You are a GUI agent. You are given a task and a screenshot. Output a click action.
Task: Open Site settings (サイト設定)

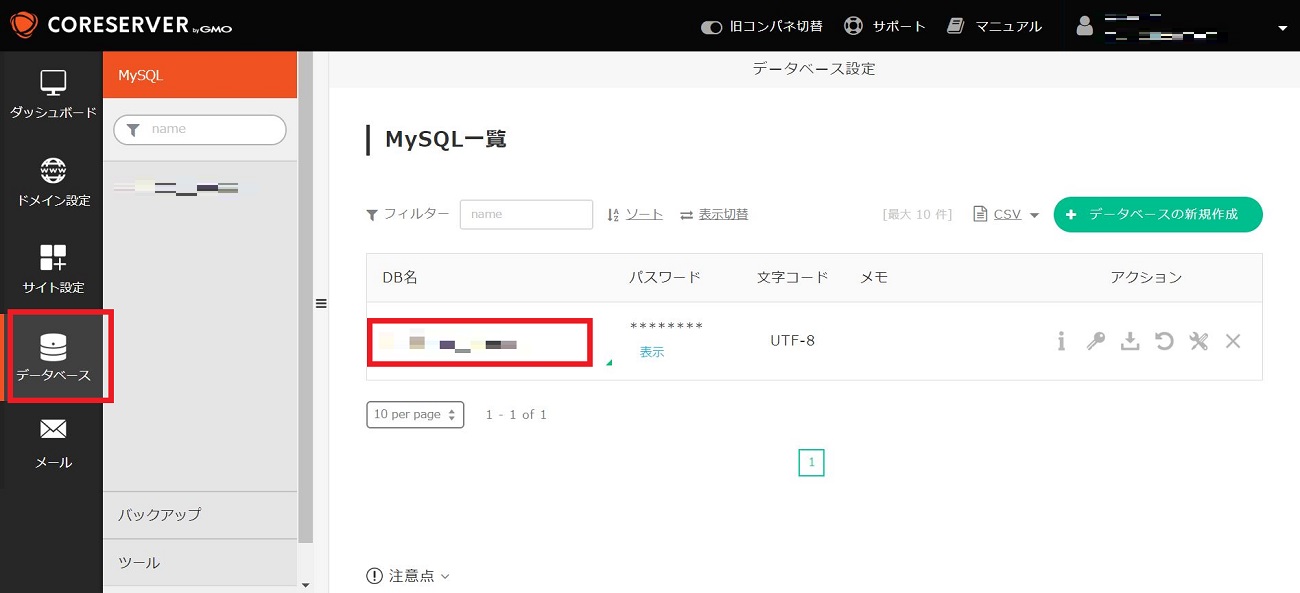pos(52,269)
